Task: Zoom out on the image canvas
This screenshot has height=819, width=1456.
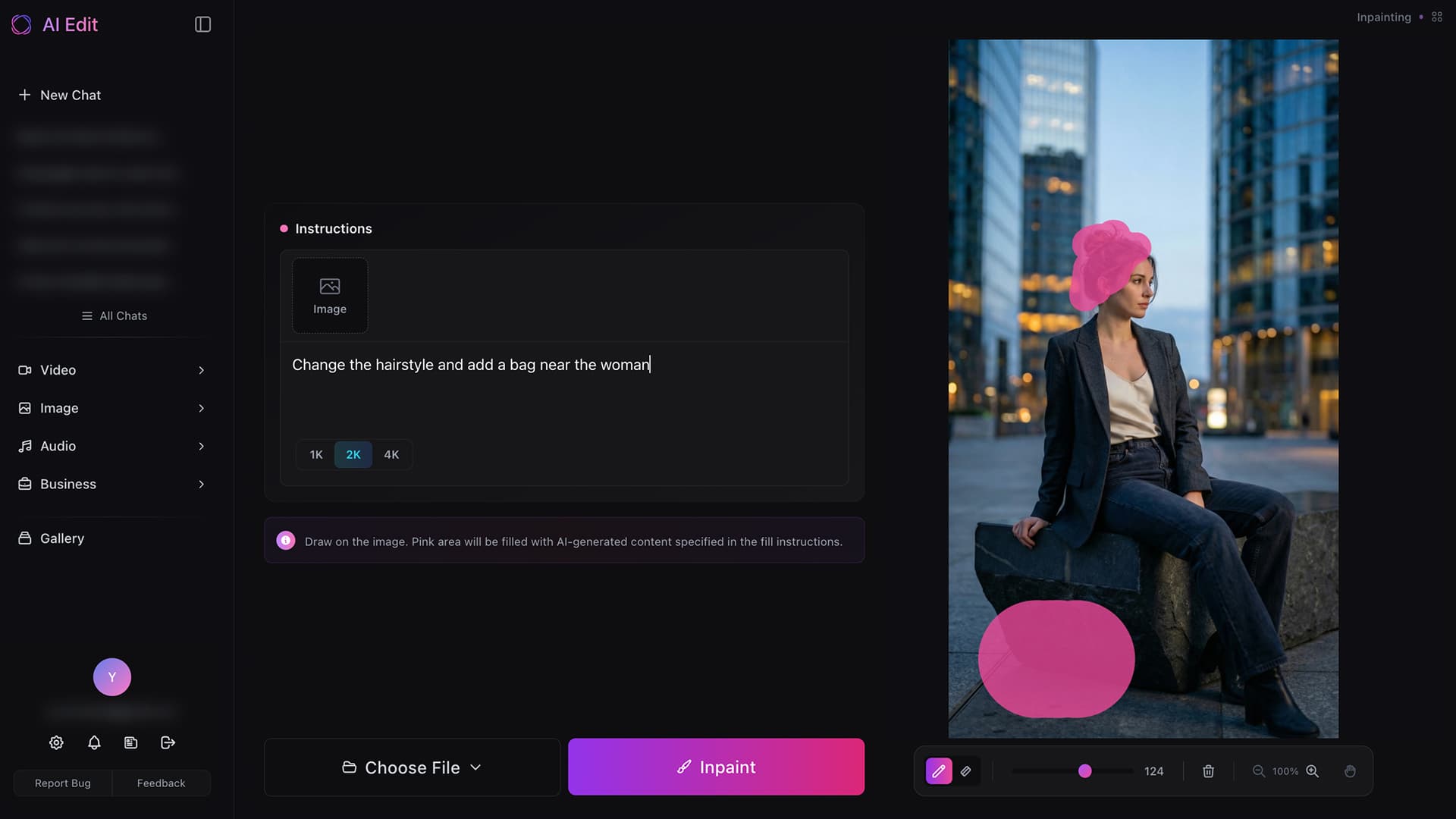Action: click(1258, 771)
